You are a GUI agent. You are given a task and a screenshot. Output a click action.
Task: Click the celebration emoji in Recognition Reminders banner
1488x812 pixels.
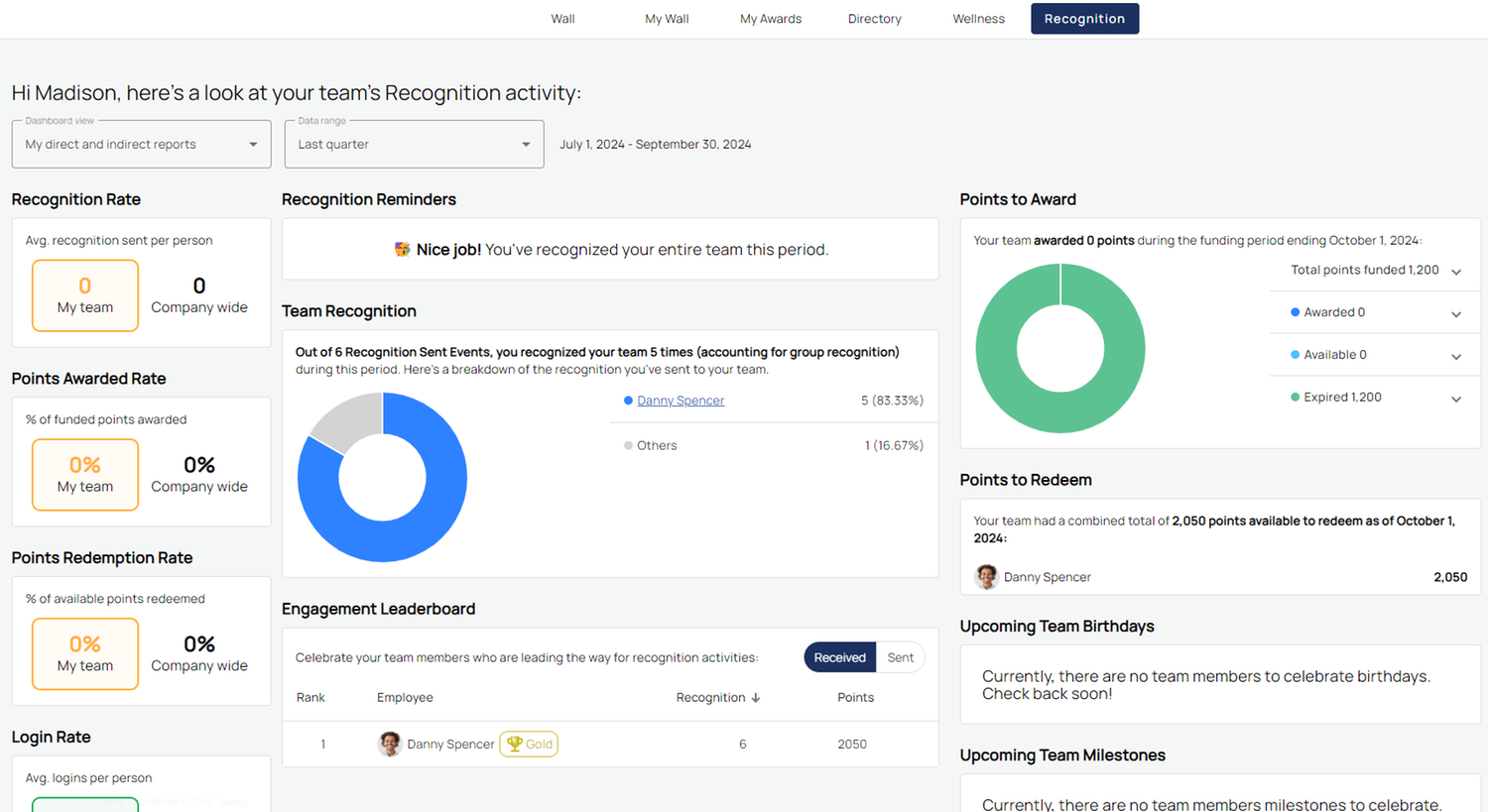coord(401,249)
